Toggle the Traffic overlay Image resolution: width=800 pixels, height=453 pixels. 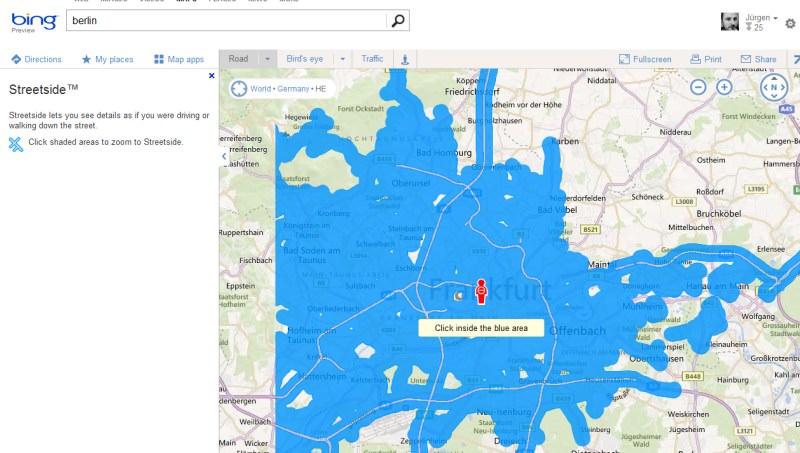tap(372, 59)
